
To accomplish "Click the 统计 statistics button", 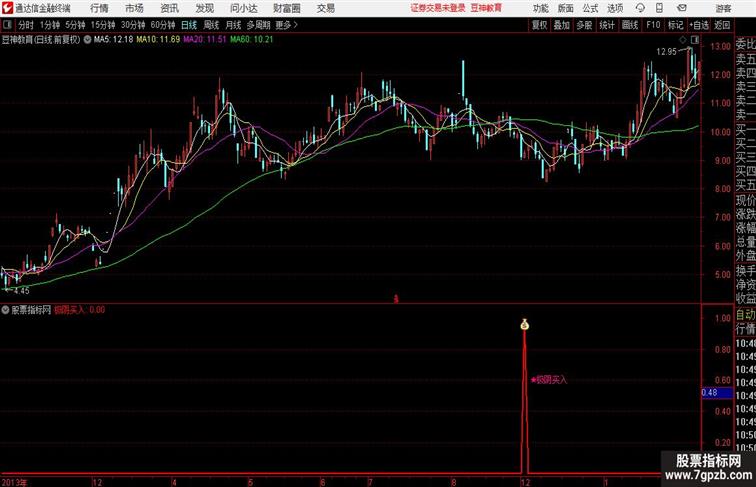I will point(607,25).
